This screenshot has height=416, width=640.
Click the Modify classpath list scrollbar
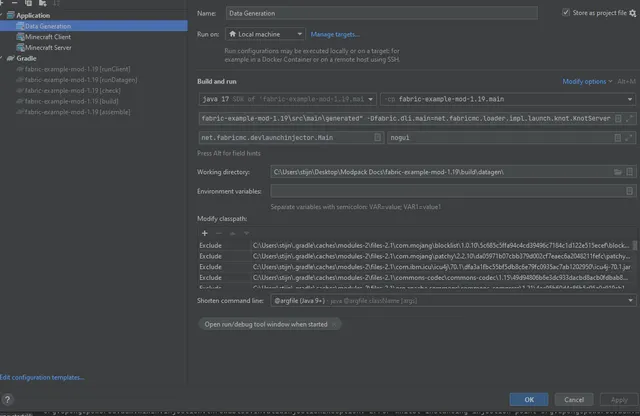click(635, 245)
